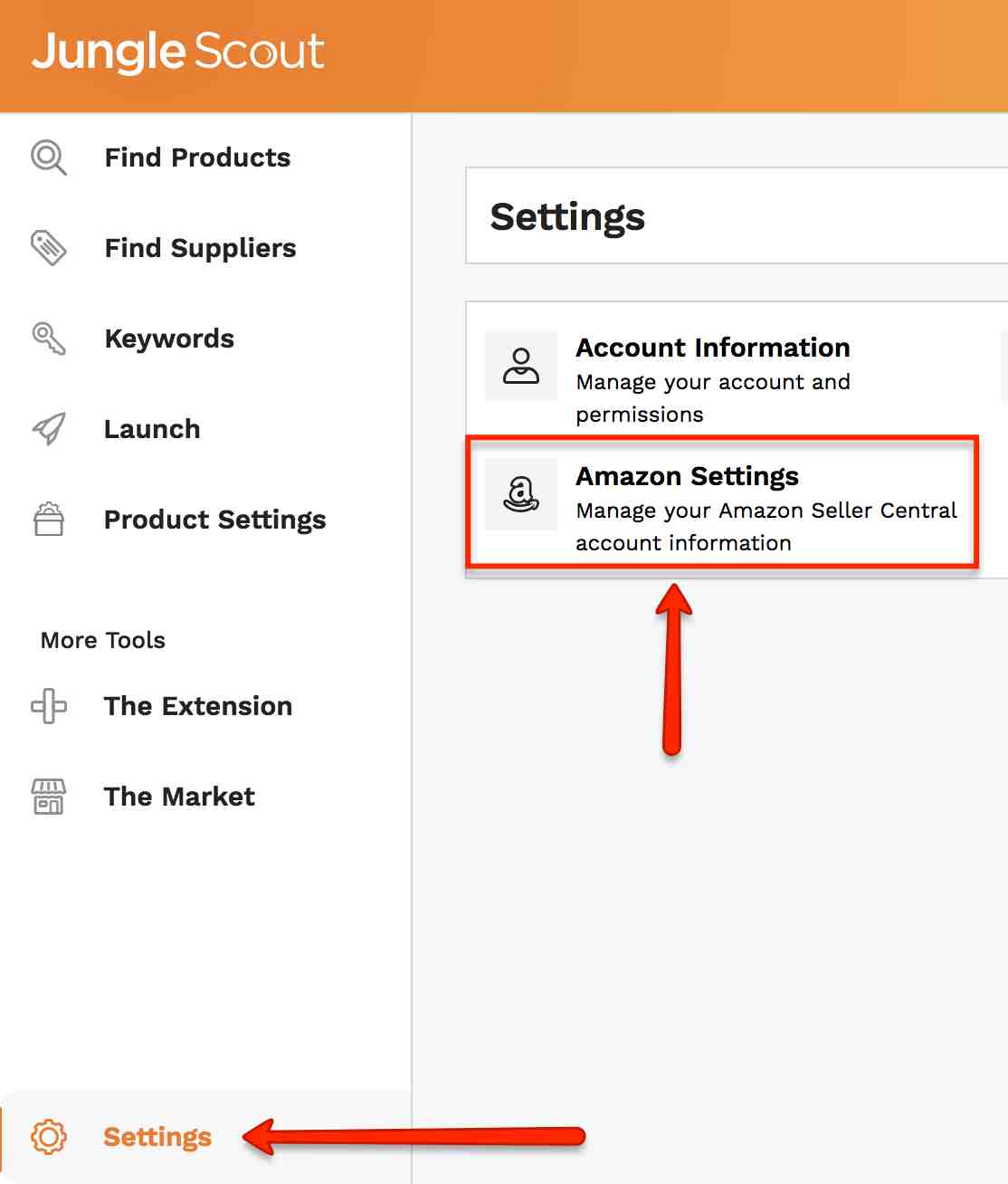
Task: Click the Product Settings box icon
Action: (x=49, y=520)
